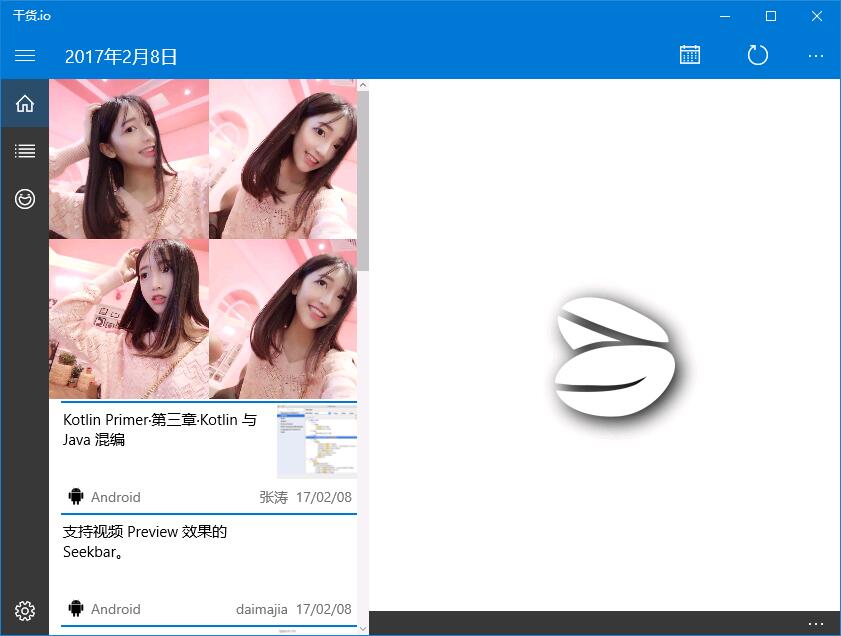The height and width of the screenshot is (636, 841).
Task: Click Android label in Kotlin row
Action: [x=115, y=497]
